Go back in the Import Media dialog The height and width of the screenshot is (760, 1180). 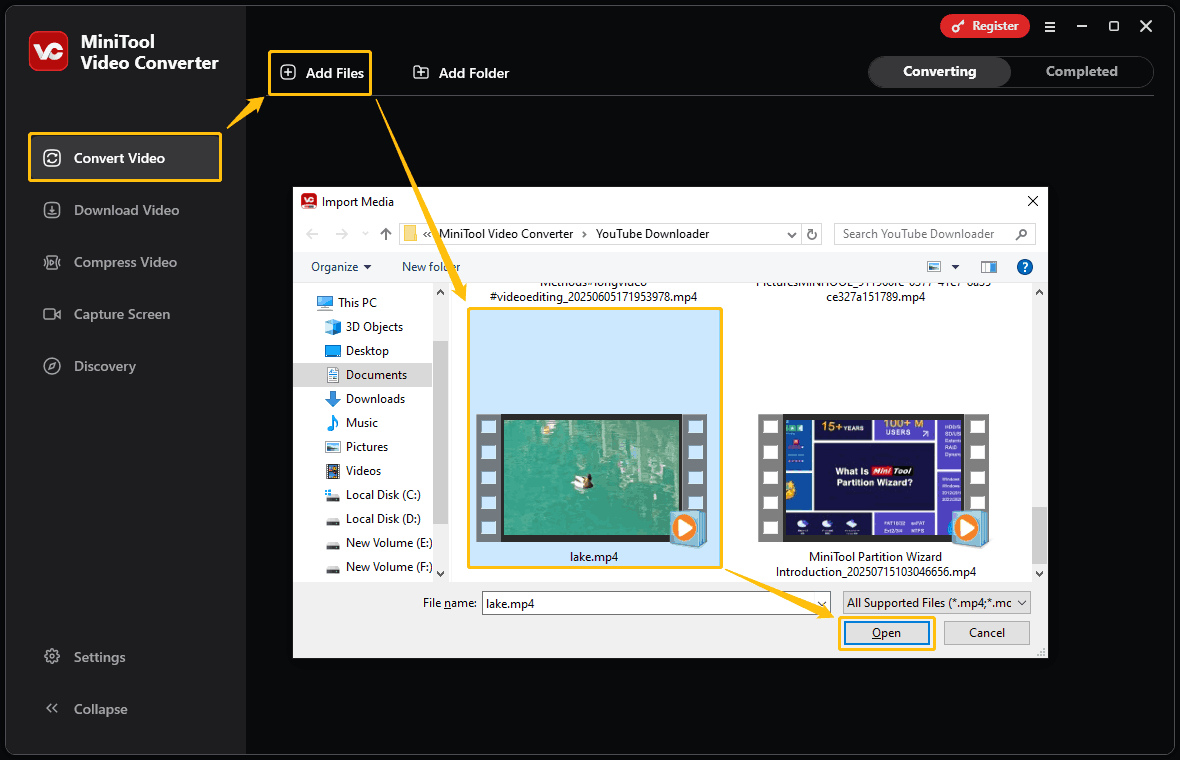click(312, 234)
